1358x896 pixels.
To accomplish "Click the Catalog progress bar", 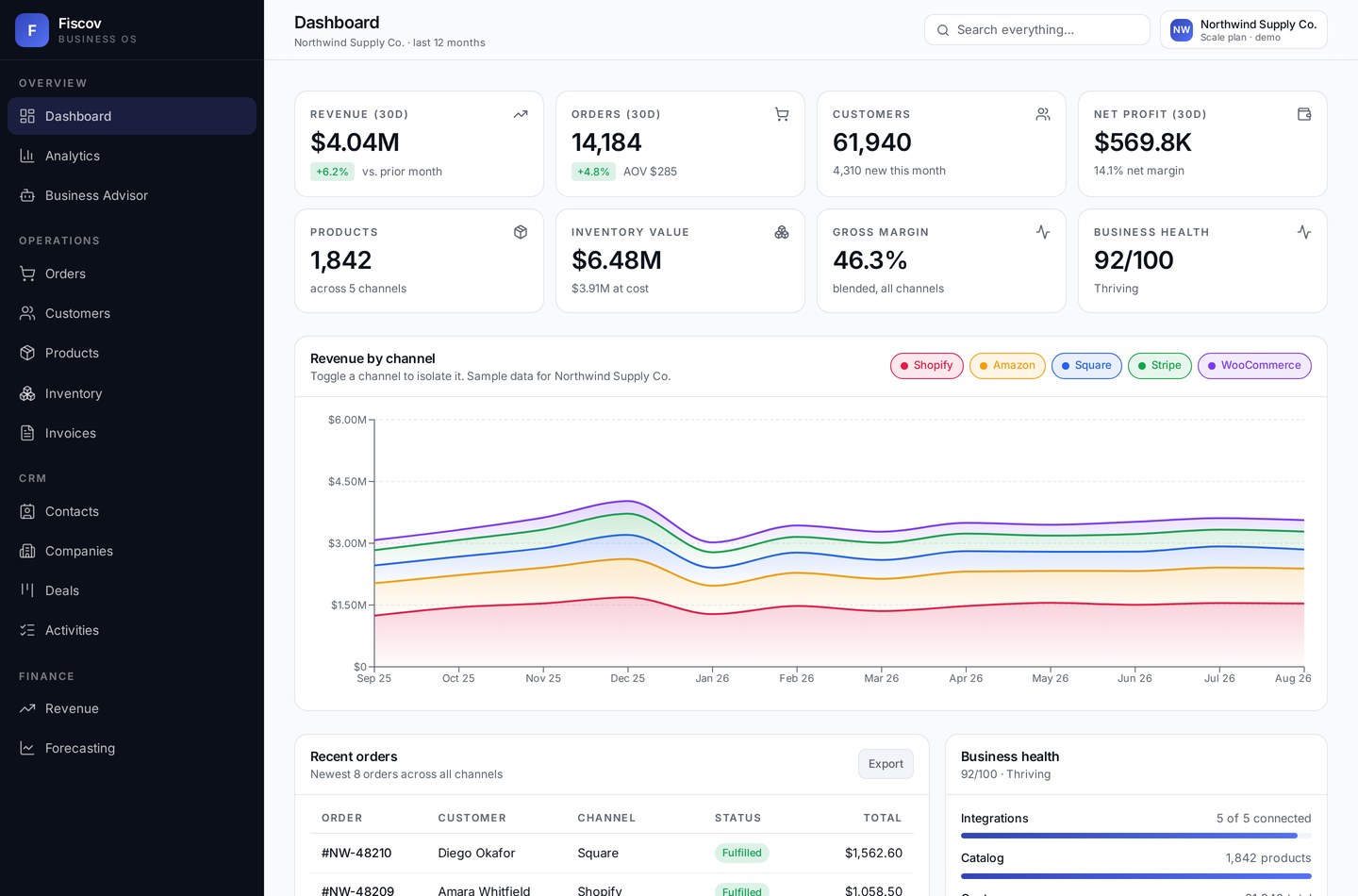I will tap(1136, 875).
